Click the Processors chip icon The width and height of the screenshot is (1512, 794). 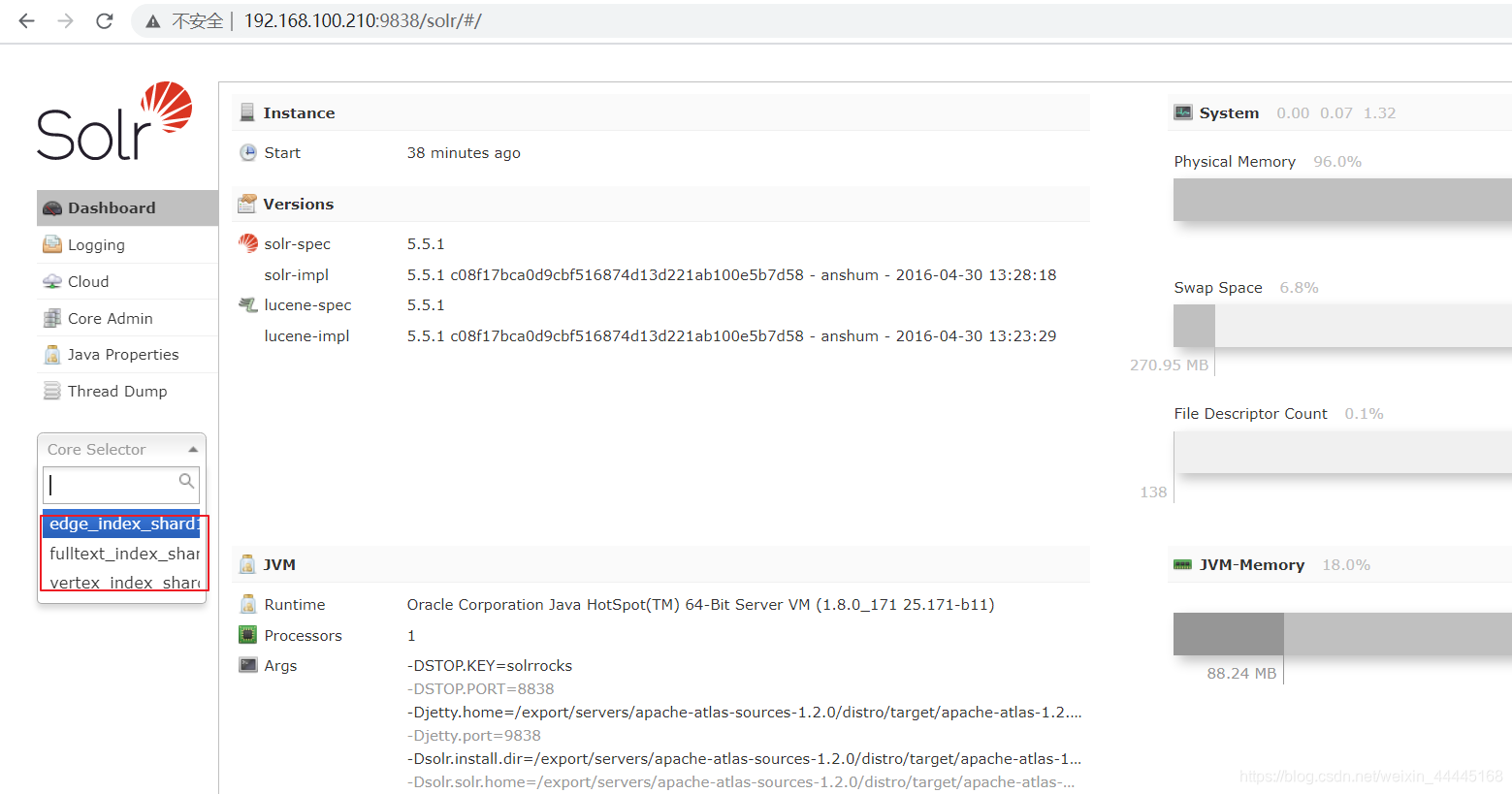point(248,635)
